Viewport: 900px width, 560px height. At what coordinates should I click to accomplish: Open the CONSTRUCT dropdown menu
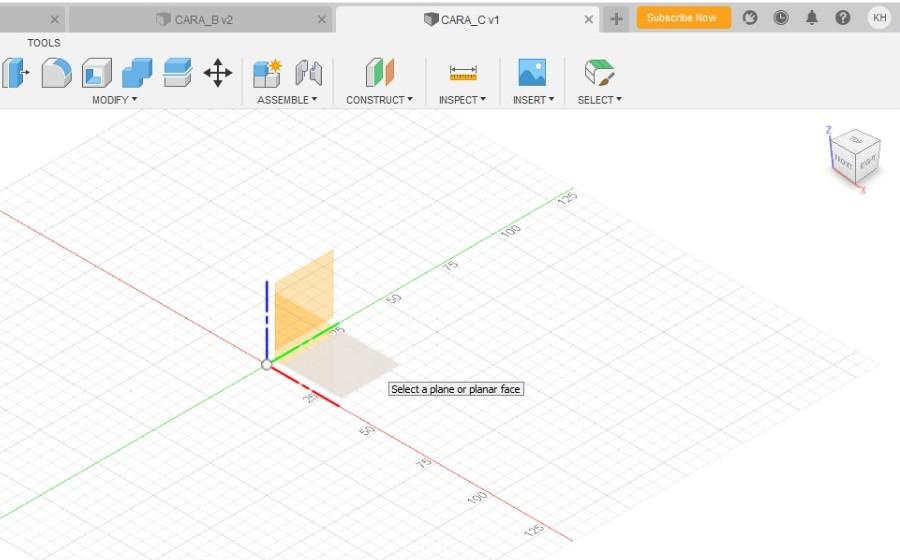point(379,99)
